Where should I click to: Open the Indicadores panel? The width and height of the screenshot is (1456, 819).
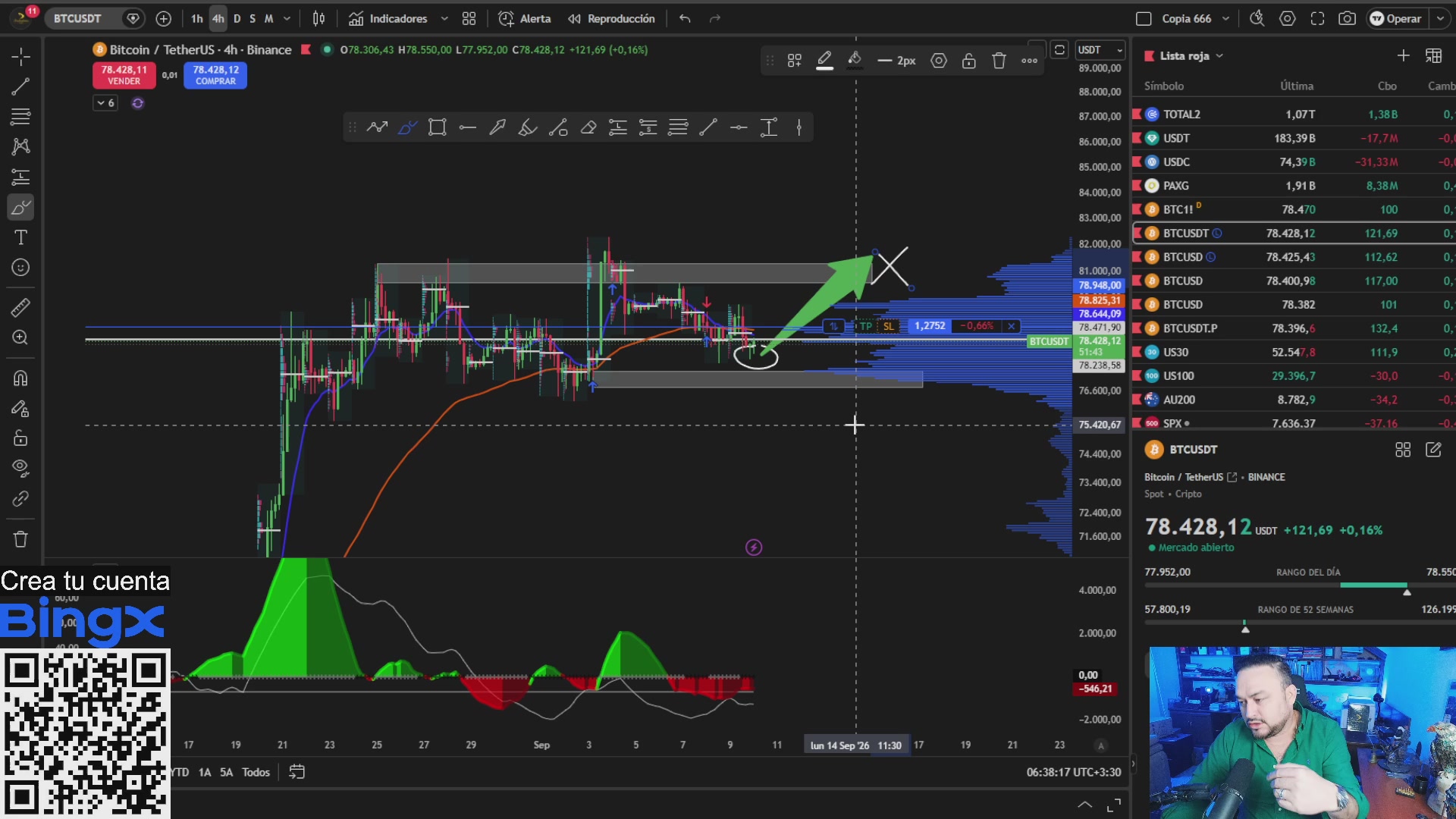[388, 18]
